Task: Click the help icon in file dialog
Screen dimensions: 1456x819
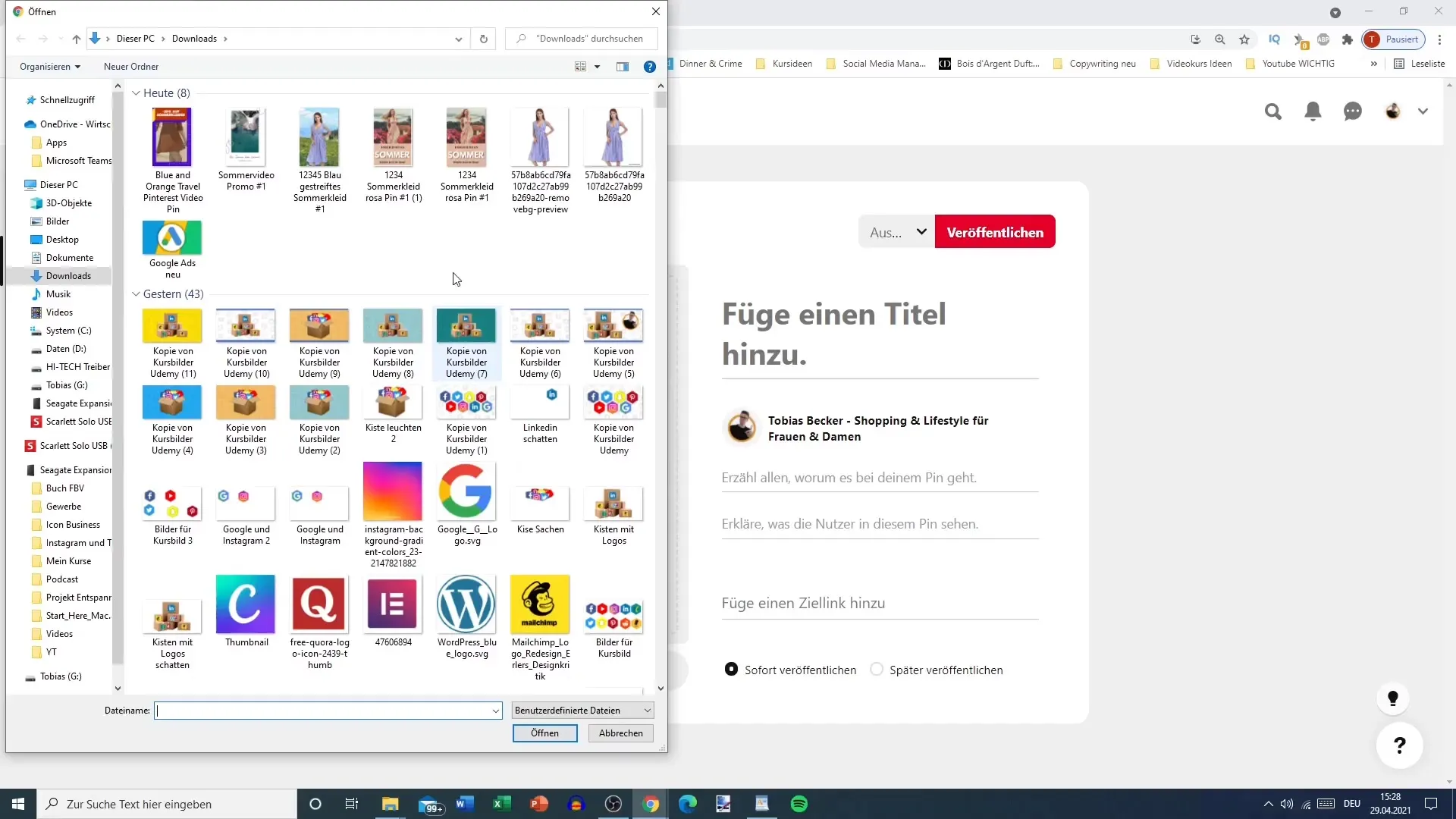Action: [649, 67]
